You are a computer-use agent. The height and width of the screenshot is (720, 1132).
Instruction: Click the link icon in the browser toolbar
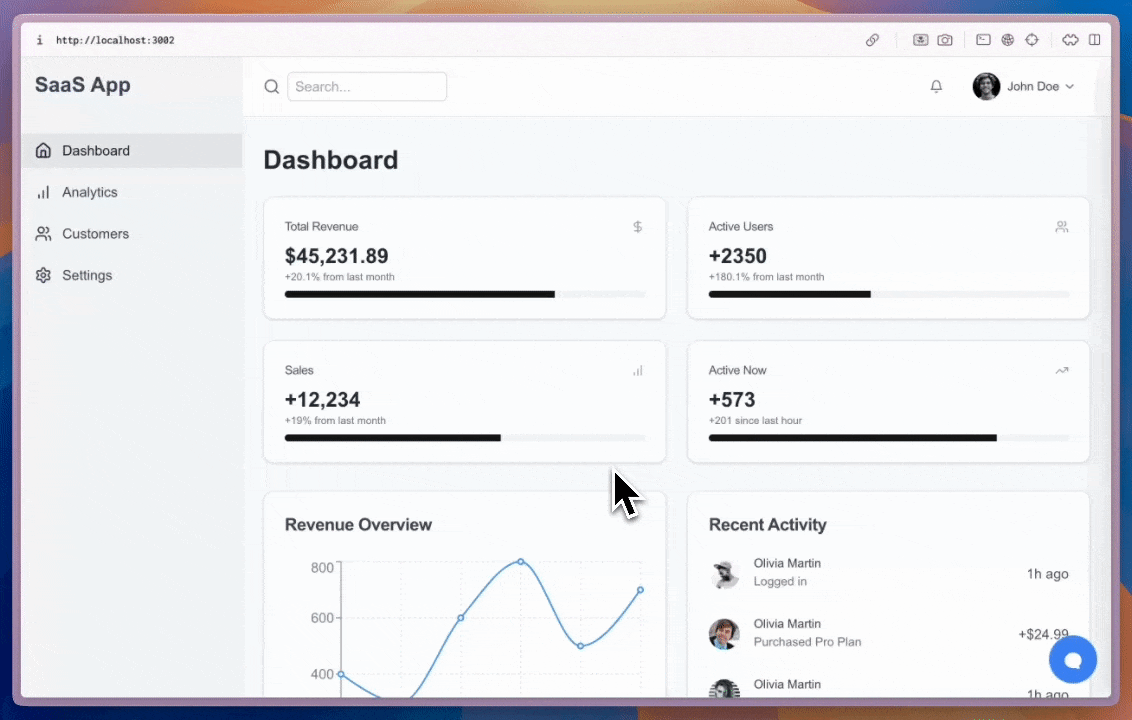click(x=872, y=40)
